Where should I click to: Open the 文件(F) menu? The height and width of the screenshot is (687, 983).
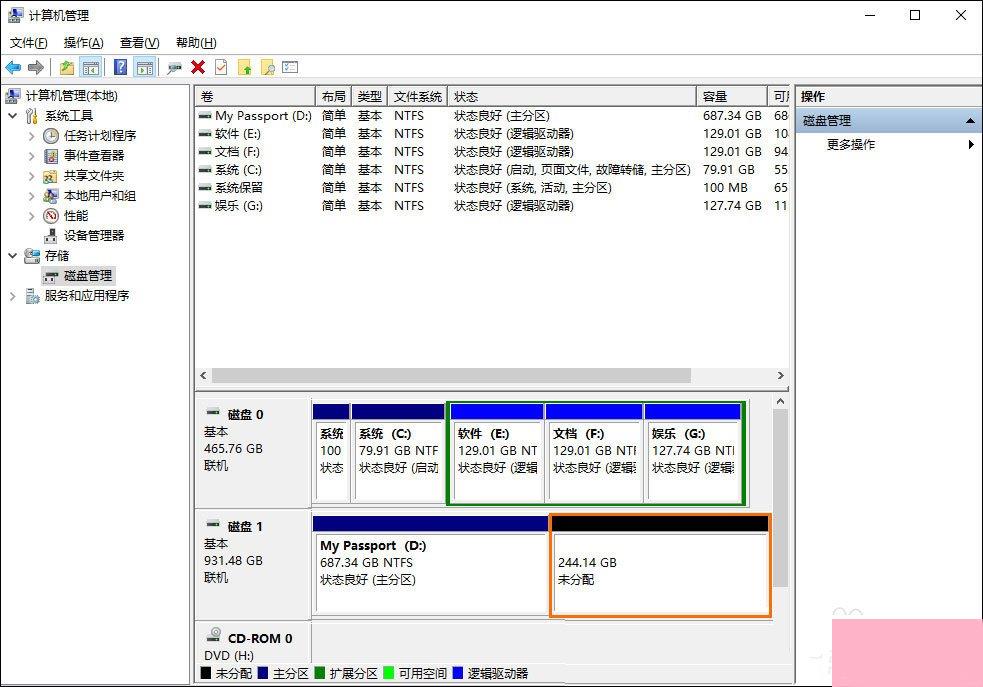[x=28, y=43]
